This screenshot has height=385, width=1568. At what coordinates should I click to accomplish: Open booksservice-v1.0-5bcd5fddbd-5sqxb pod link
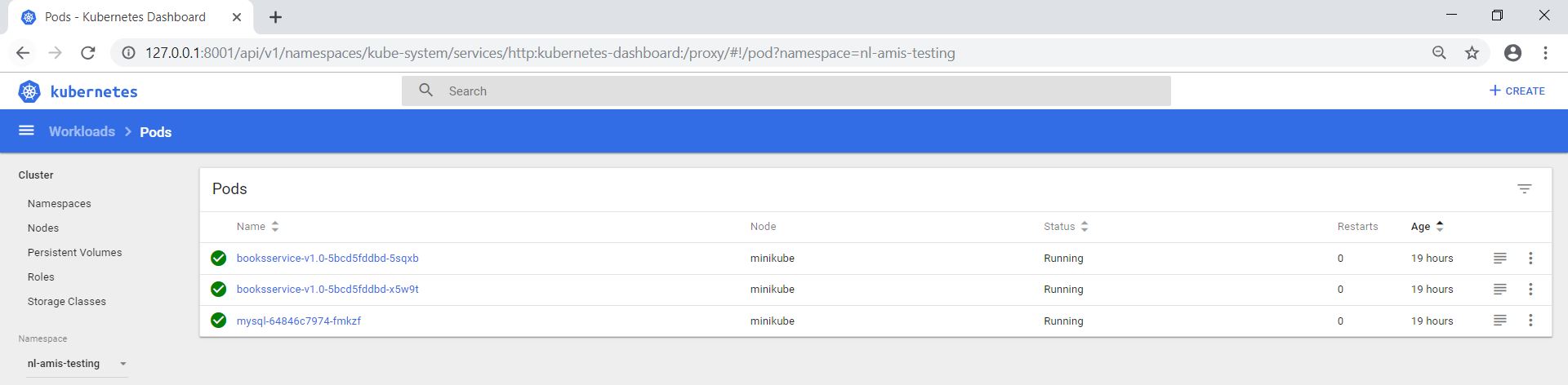click(327, 259)
